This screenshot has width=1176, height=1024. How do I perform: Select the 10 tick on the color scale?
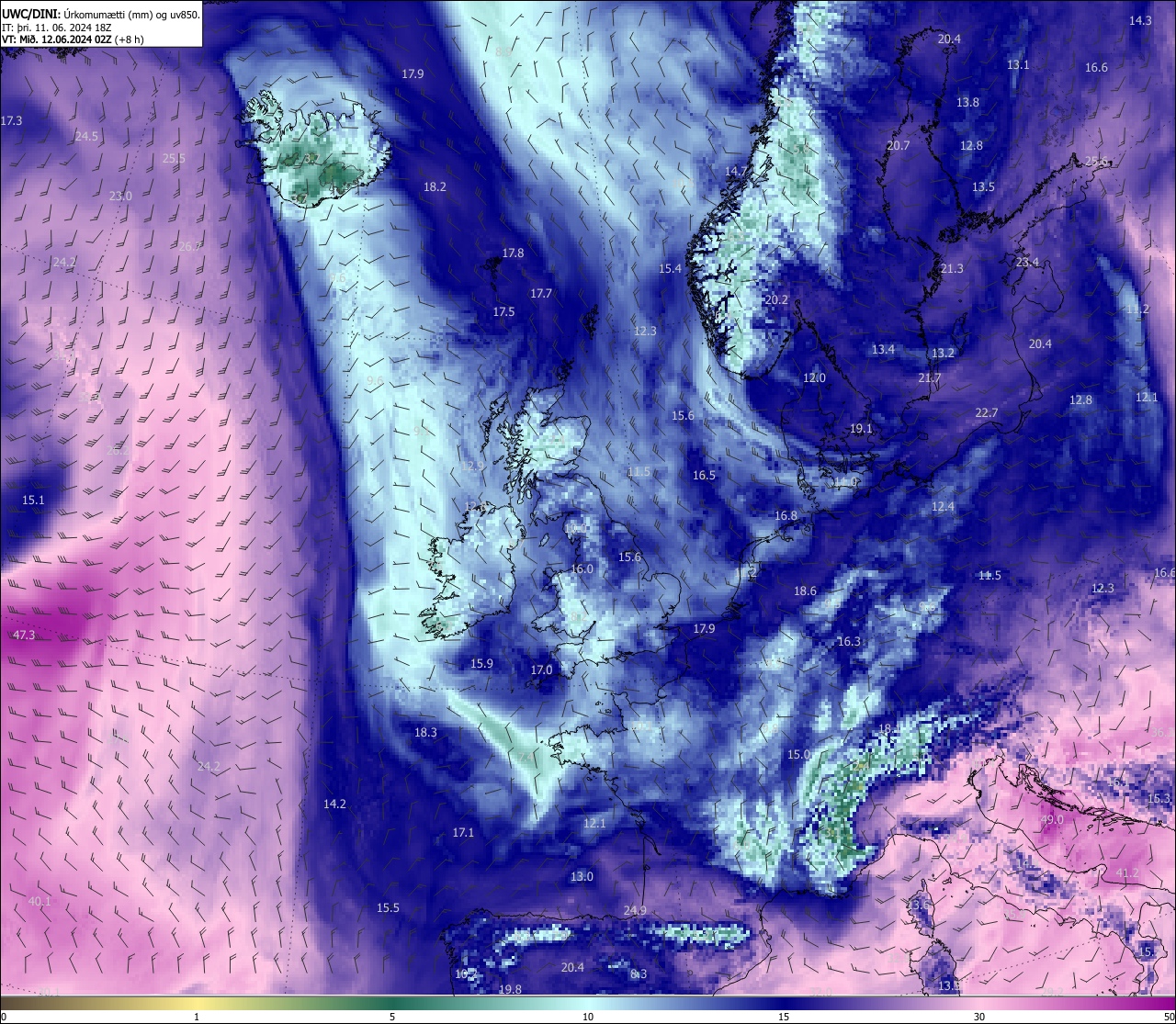tap(587, 1016)
